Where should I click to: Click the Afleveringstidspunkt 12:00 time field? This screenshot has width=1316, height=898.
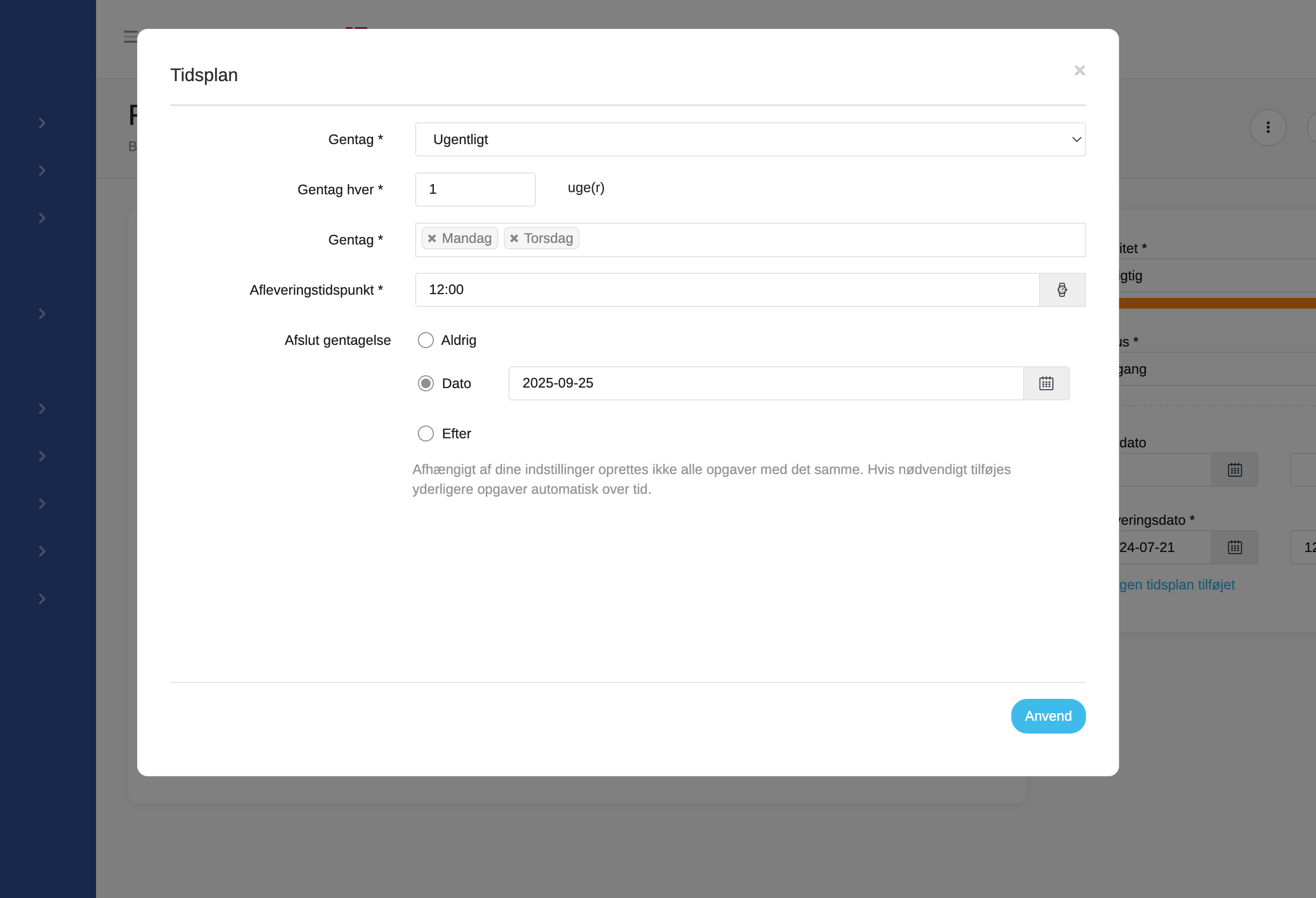(x=726, y=289)
